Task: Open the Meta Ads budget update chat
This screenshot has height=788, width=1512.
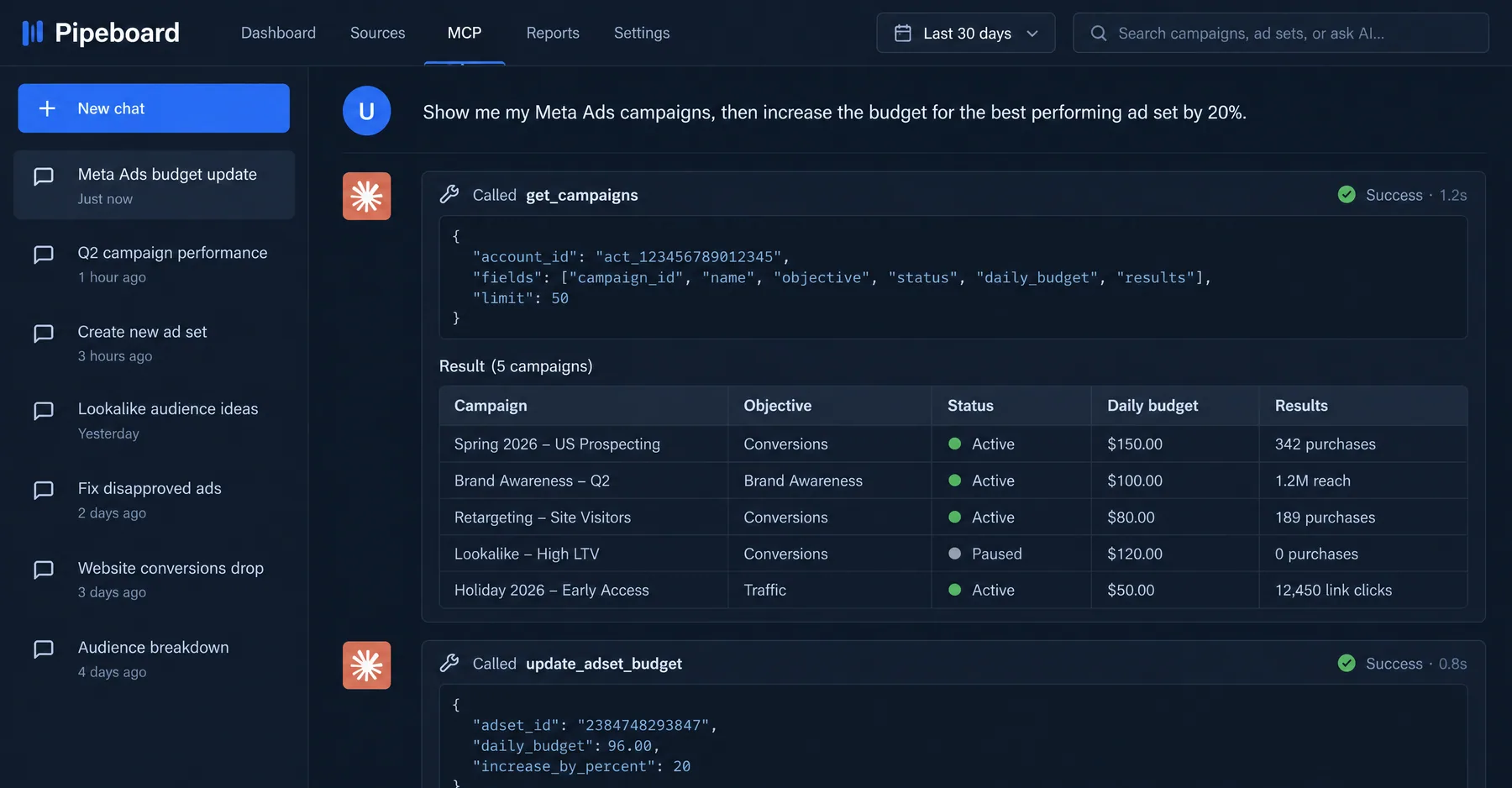Action: [x=154, y=185]
